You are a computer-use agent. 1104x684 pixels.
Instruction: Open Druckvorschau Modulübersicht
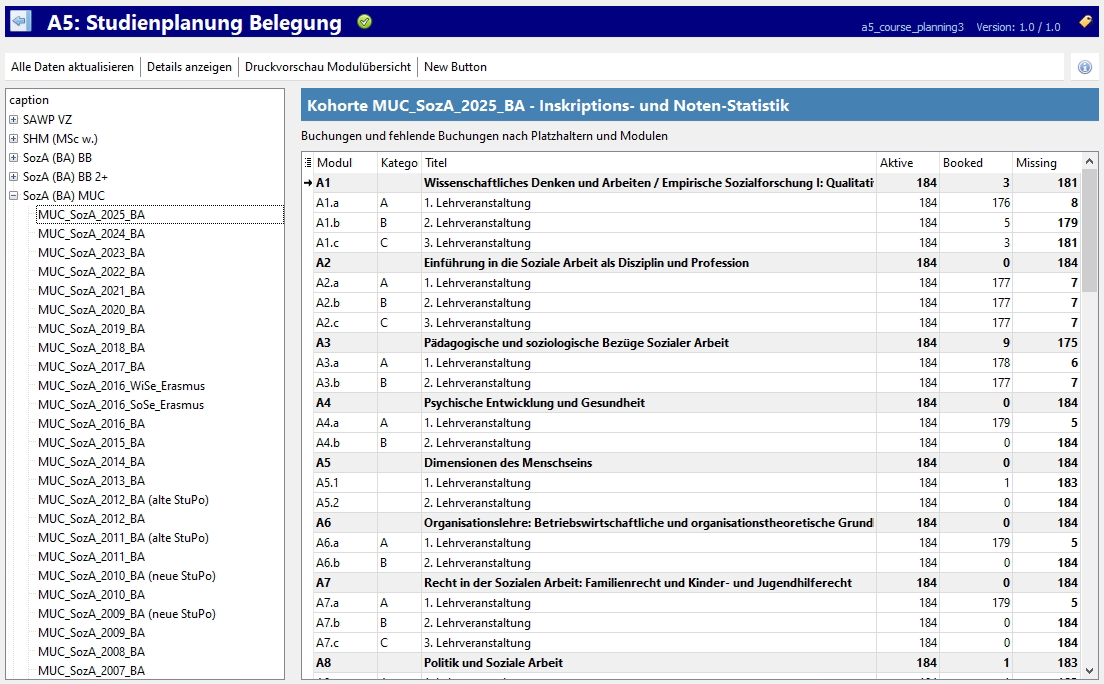click(328, 67)
